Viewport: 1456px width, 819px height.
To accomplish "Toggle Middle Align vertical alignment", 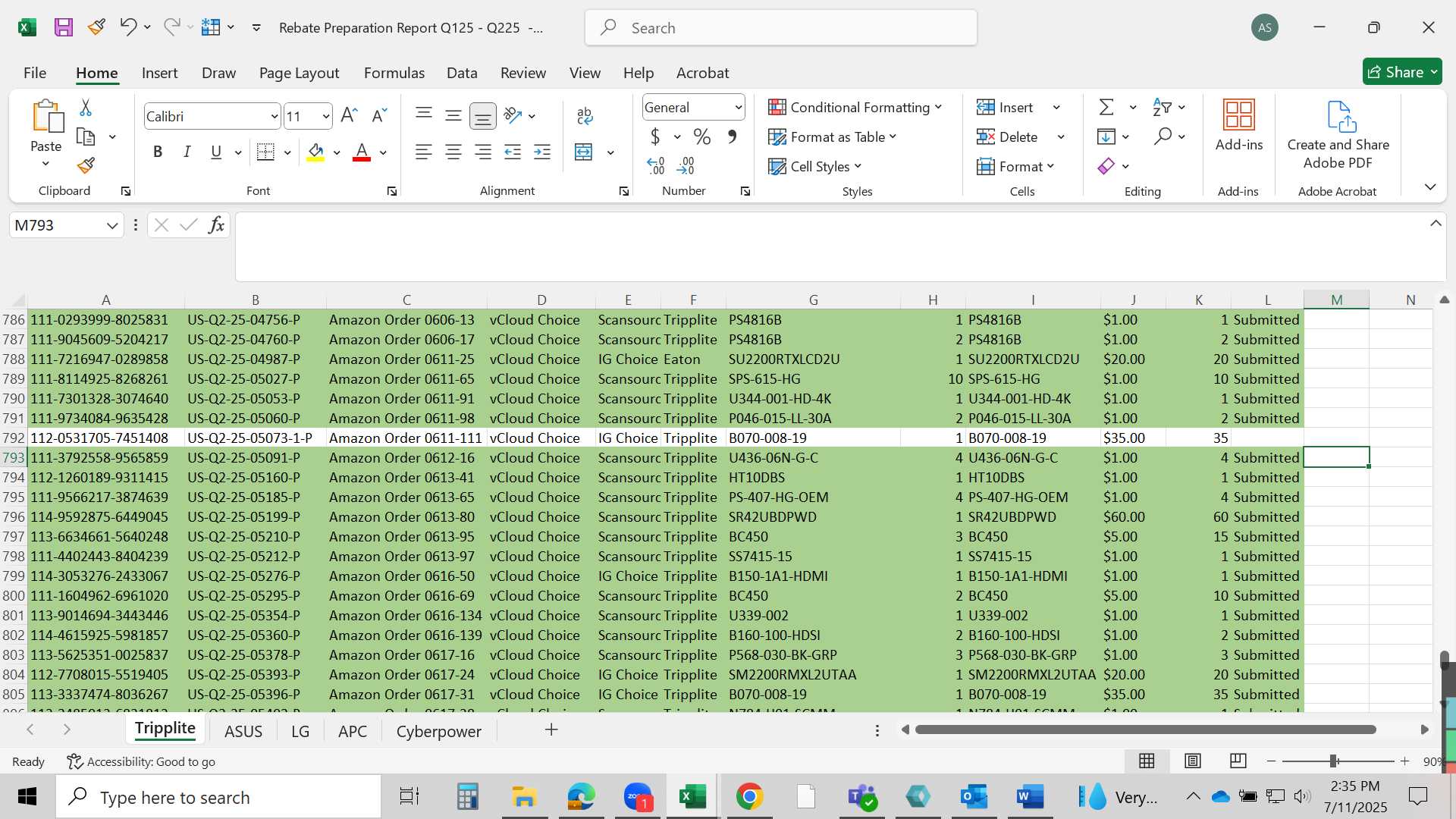I will click(x=453, y=115).
